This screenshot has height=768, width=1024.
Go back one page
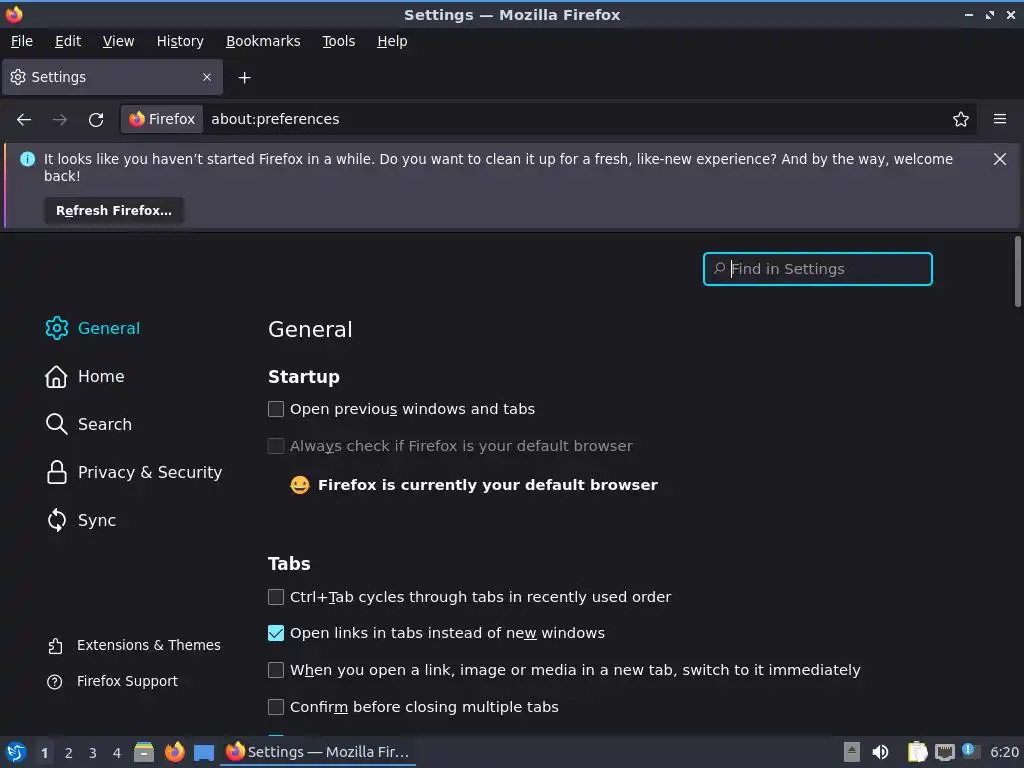[x=24, y=120]
